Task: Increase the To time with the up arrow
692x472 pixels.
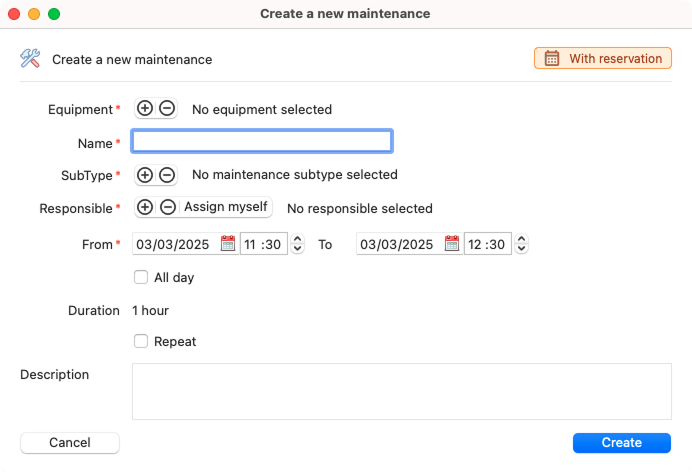Action: click(x=522, y=239)
